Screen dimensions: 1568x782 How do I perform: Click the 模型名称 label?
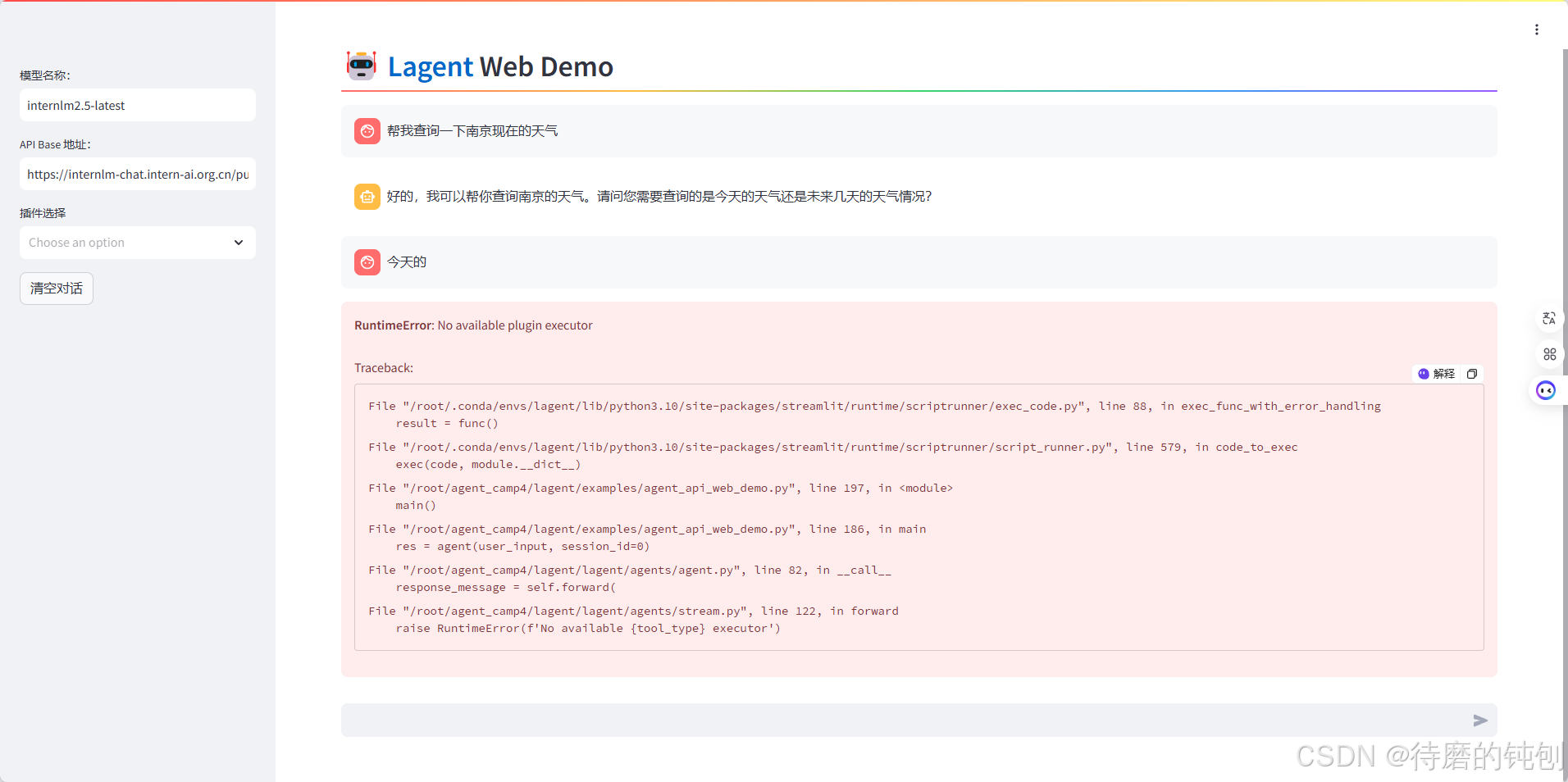coord(45,75)
